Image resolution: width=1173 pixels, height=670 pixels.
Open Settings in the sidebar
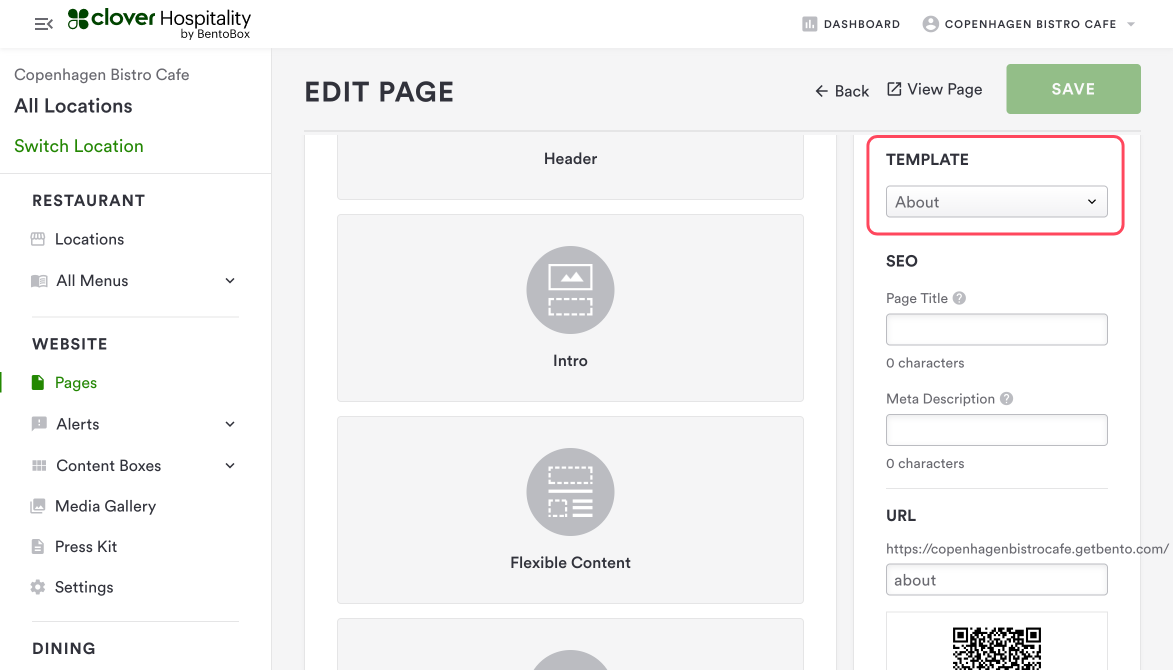tap(84, 587)
